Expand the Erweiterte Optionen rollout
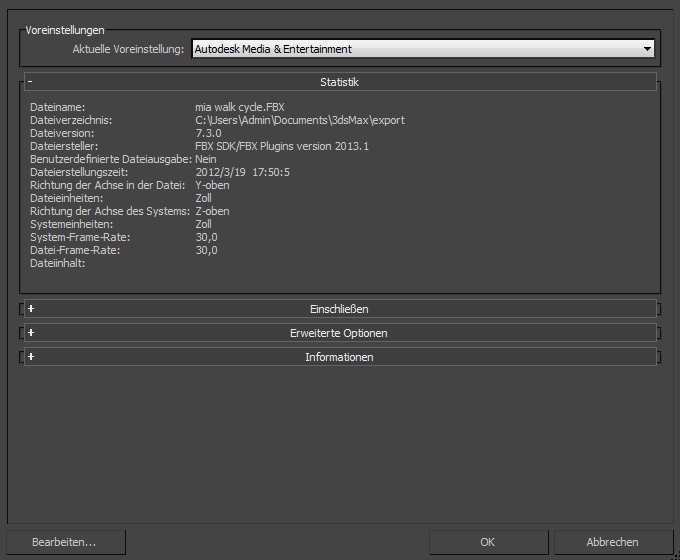Viewport: 680px width, 560px height. (340, 333)
